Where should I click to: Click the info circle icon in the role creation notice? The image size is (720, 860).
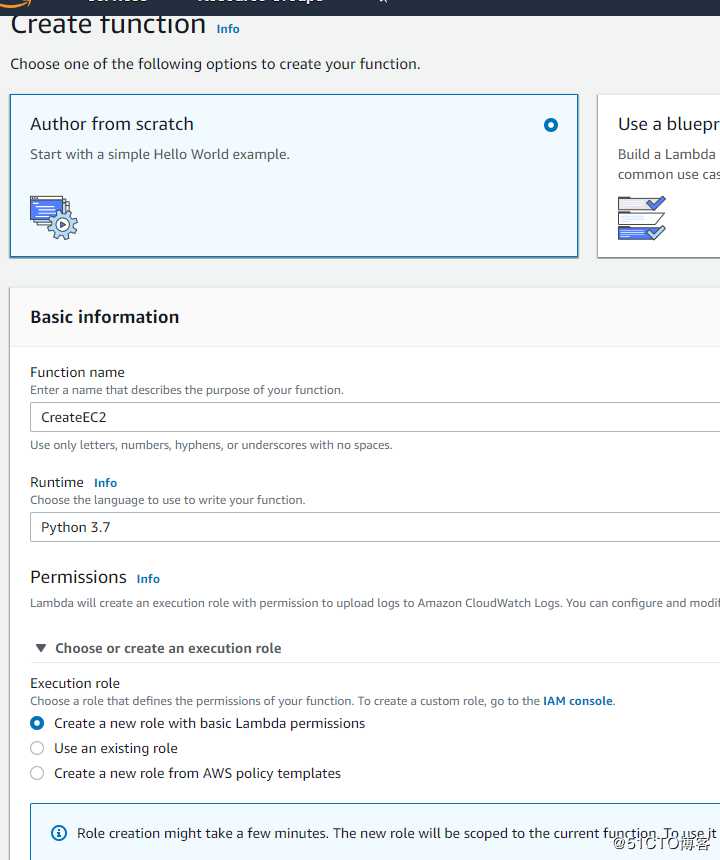click(x=59, y=833)
